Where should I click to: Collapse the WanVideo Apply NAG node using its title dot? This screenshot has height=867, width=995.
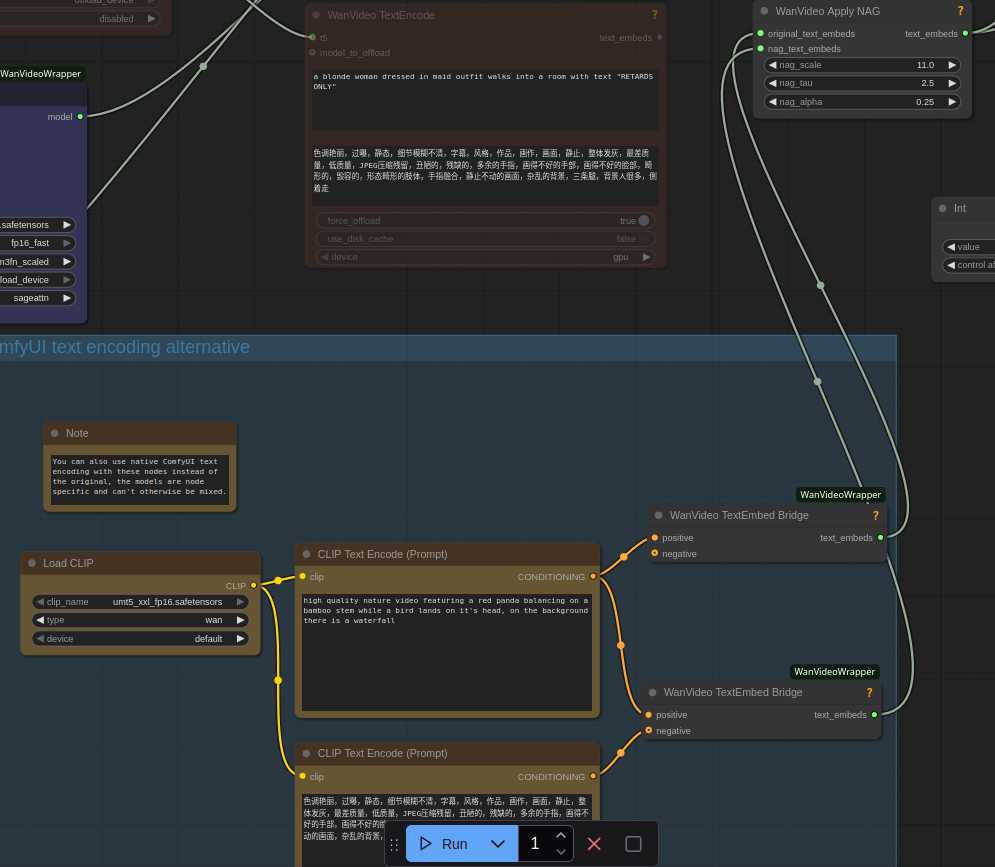(764, 11)
